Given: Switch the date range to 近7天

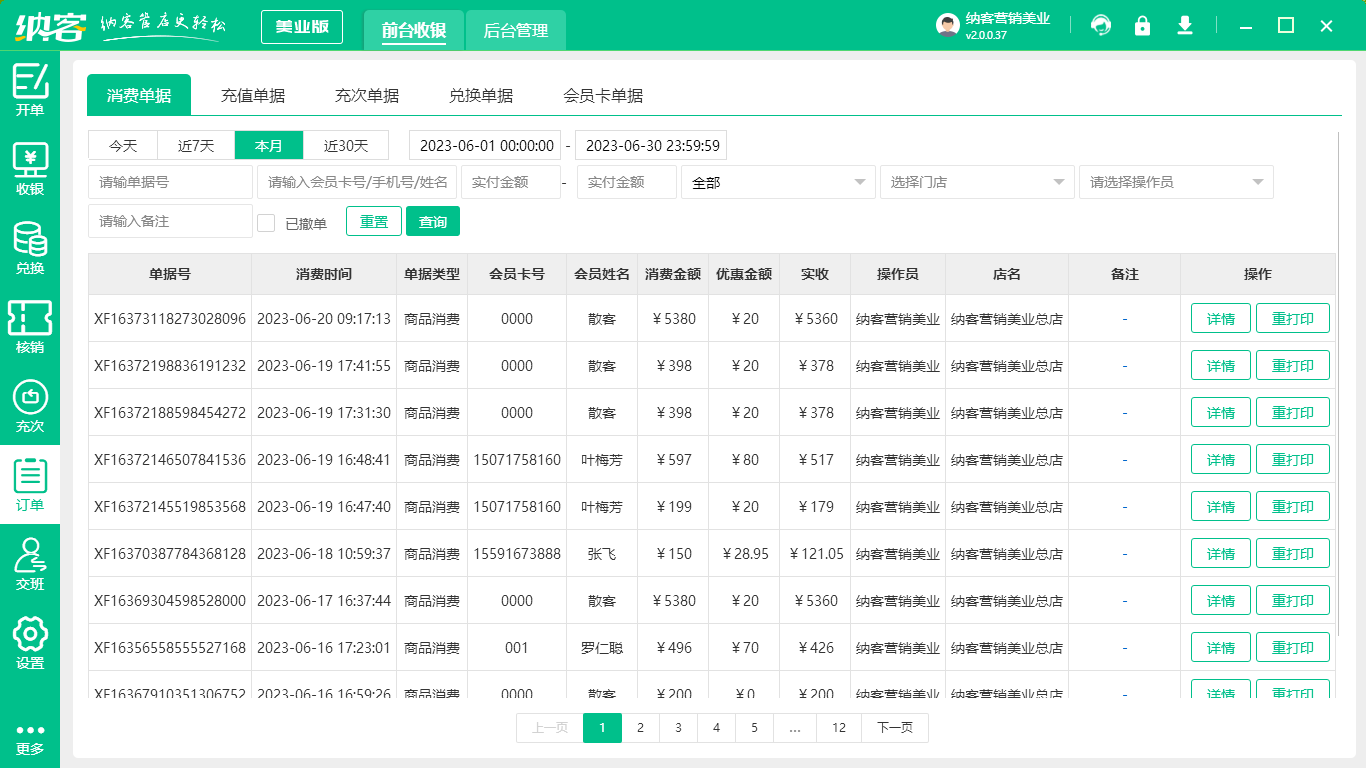Looking at the screenshot, I should [x=195, y=145].
